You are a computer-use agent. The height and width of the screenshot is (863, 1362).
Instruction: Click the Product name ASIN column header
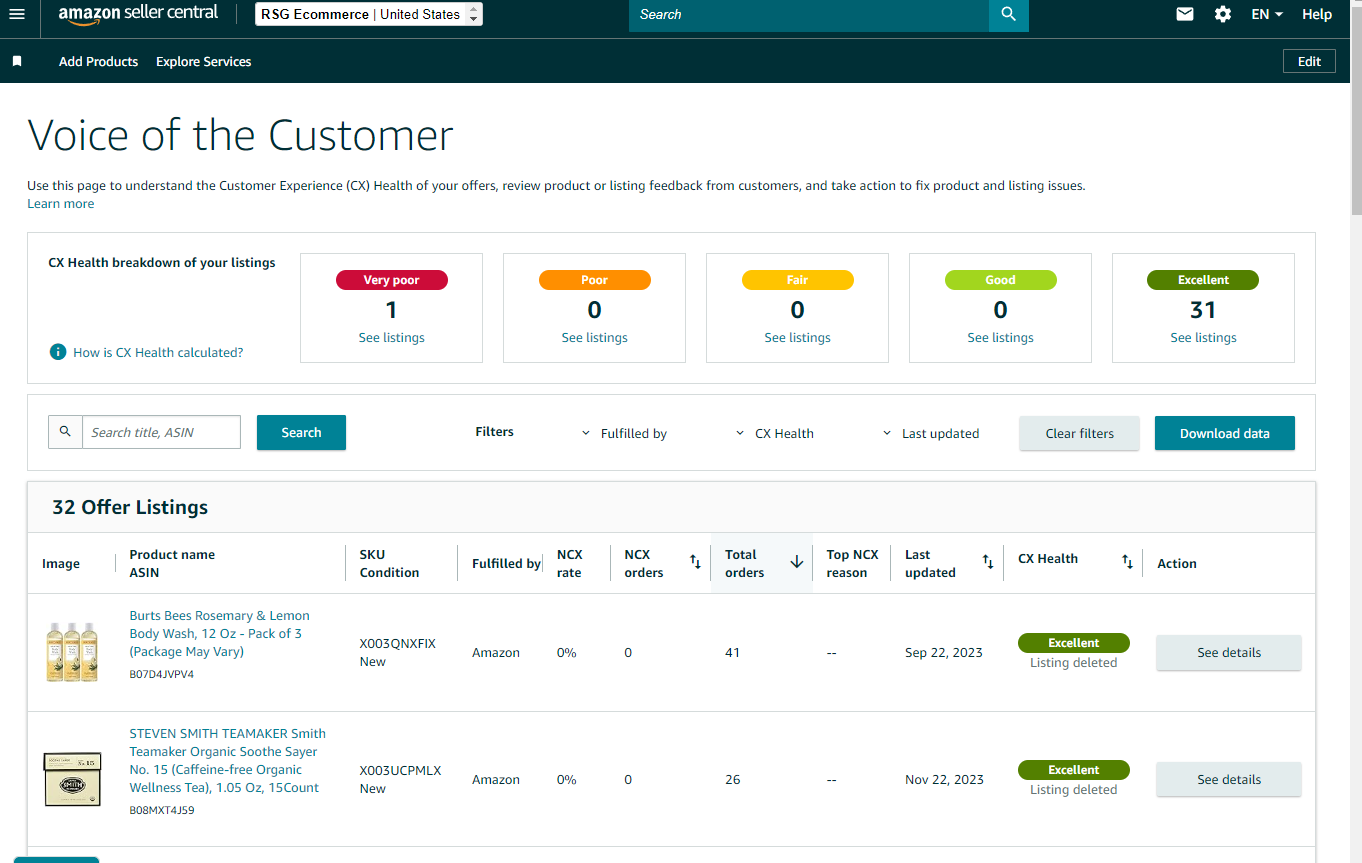[172, 563]
